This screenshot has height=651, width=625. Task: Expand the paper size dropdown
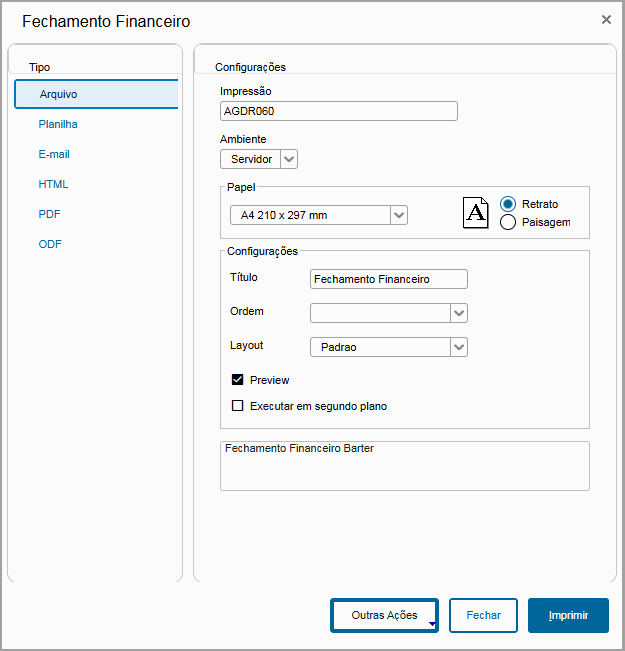point(399,215)
